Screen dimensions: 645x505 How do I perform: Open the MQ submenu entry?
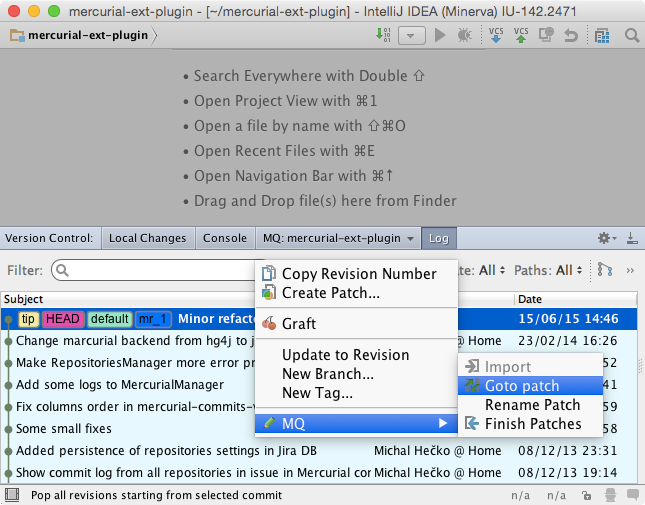tap(356, 423)
